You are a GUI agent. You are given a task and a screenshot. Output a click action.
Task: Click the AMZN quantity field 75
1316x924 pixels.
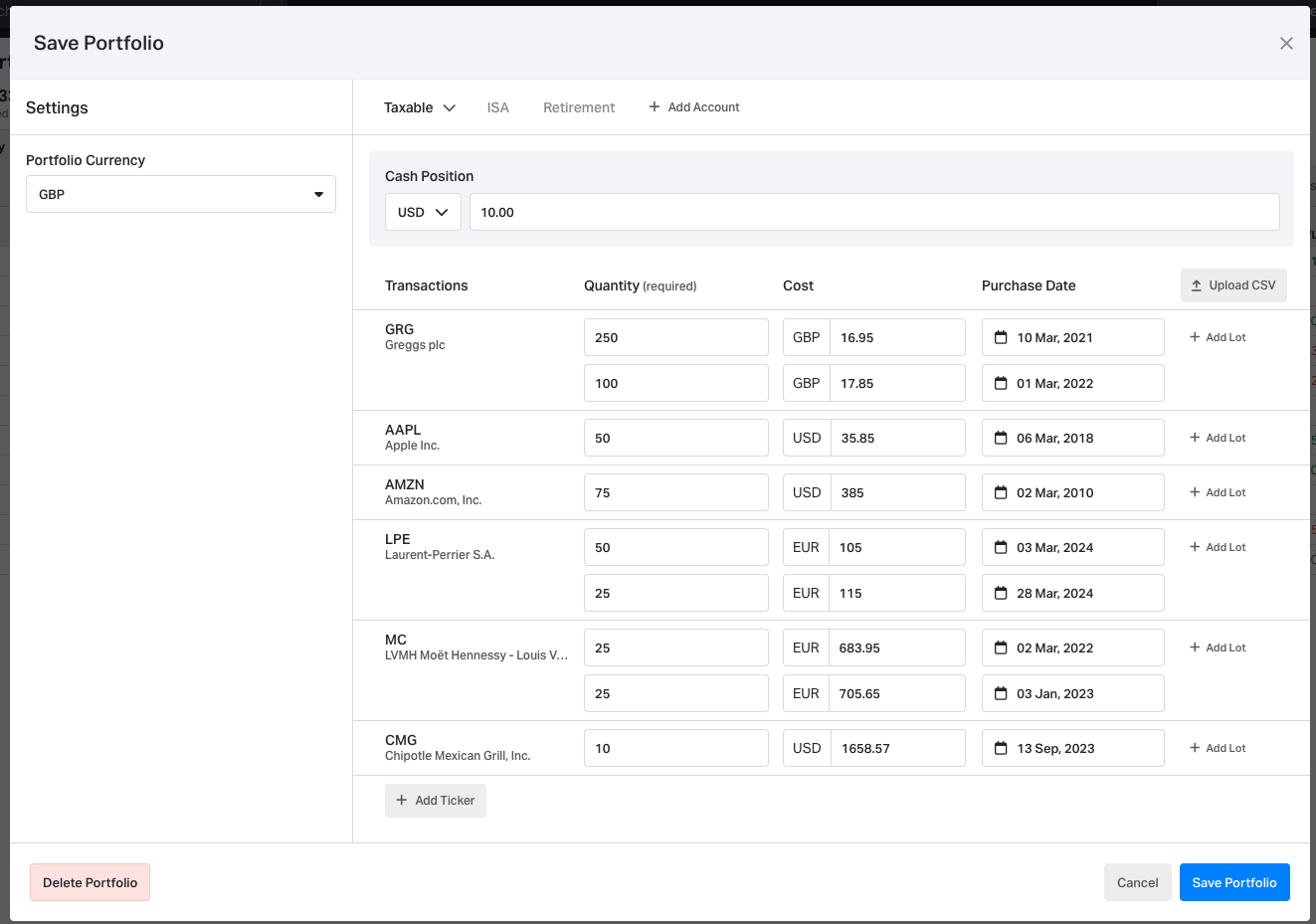(676, 492)
